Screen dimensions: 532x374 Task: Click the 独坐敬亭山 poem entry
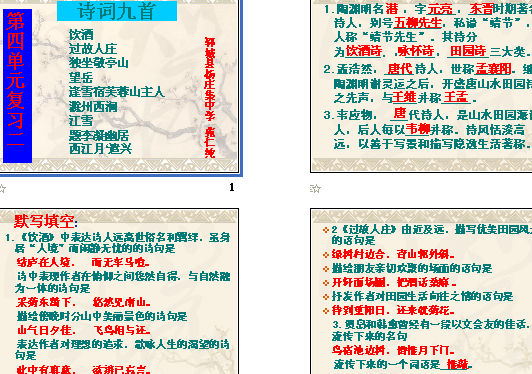tap(99, 63)
